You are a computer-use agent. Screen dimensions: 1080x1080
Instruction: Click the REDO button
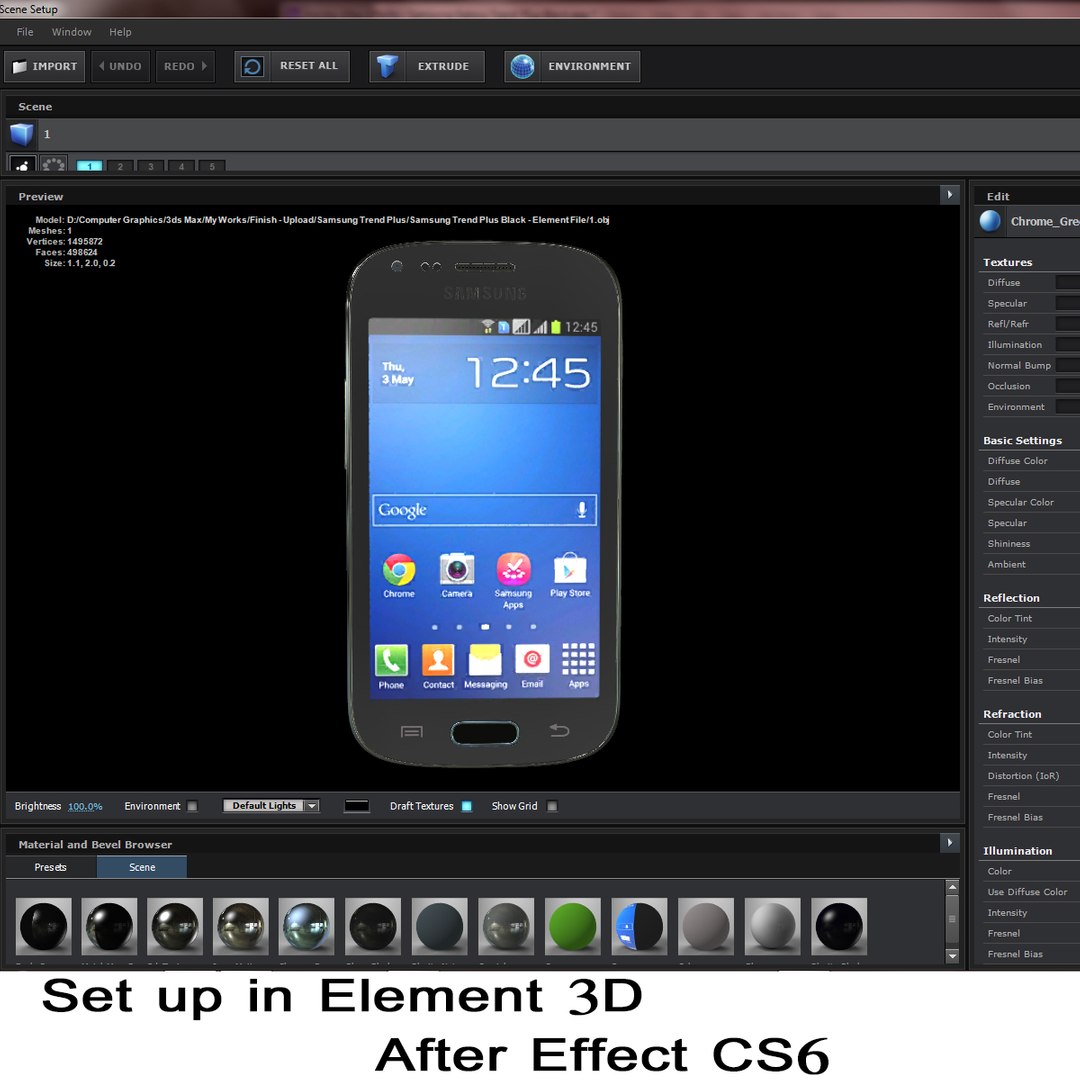click(185, 66)
